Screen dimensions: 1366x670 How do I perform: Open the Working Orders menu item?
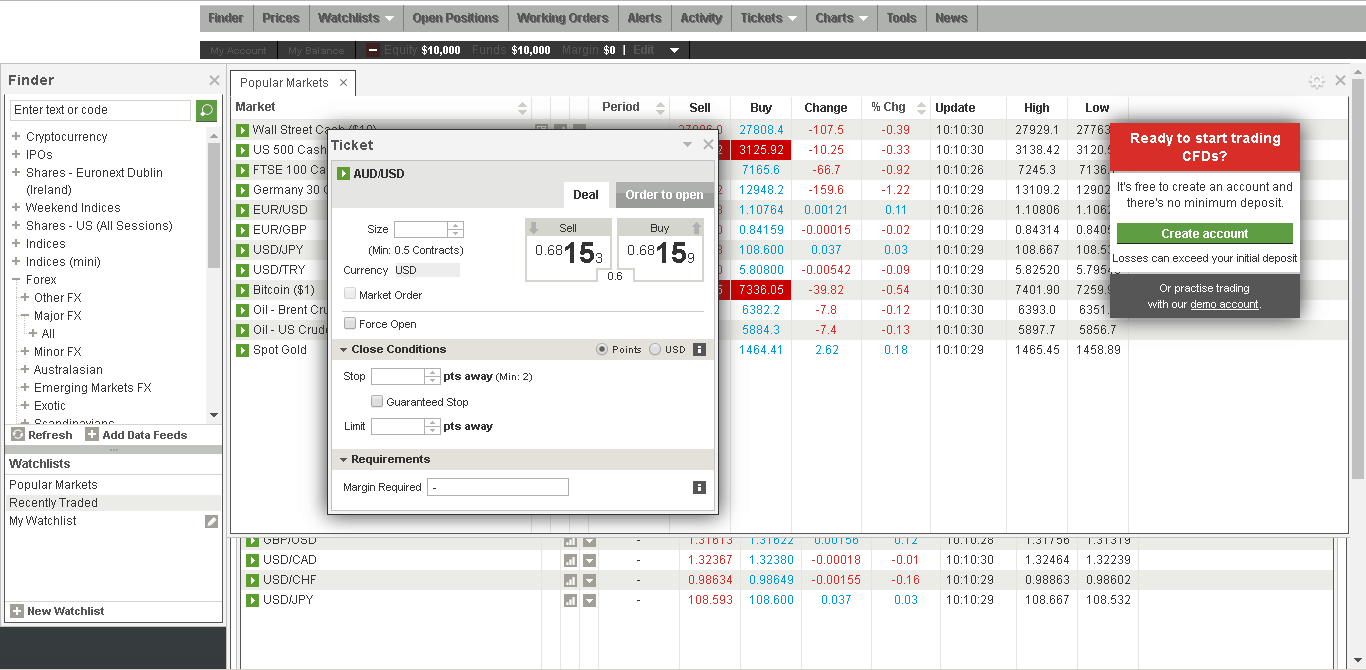coord(562,18)
